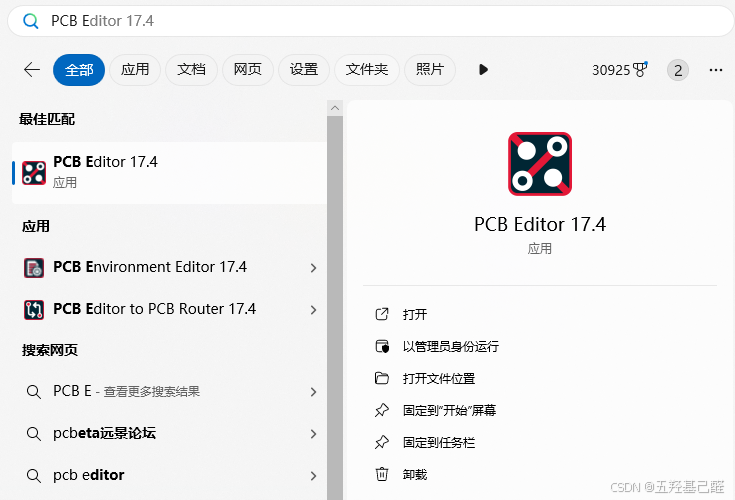Choose 打开文件位置
735x500 pixels.
439,379
